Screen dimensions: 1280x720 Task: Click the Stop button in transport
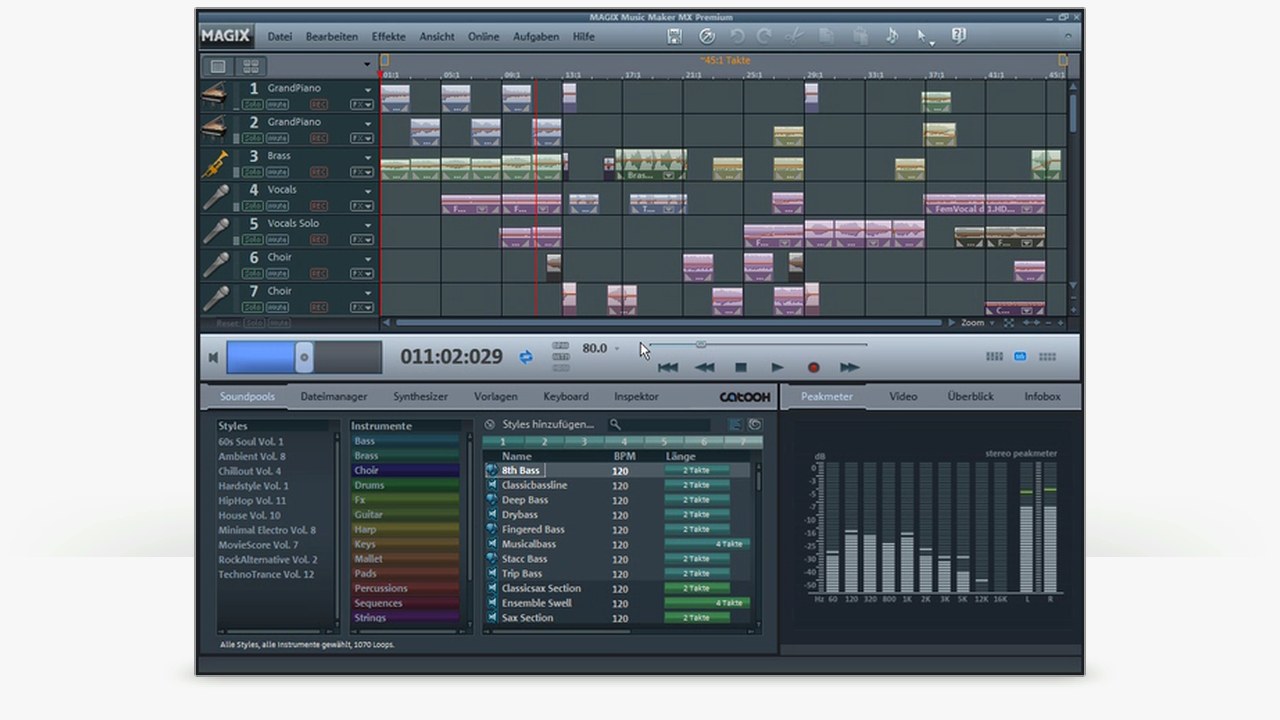pos(741,368)
